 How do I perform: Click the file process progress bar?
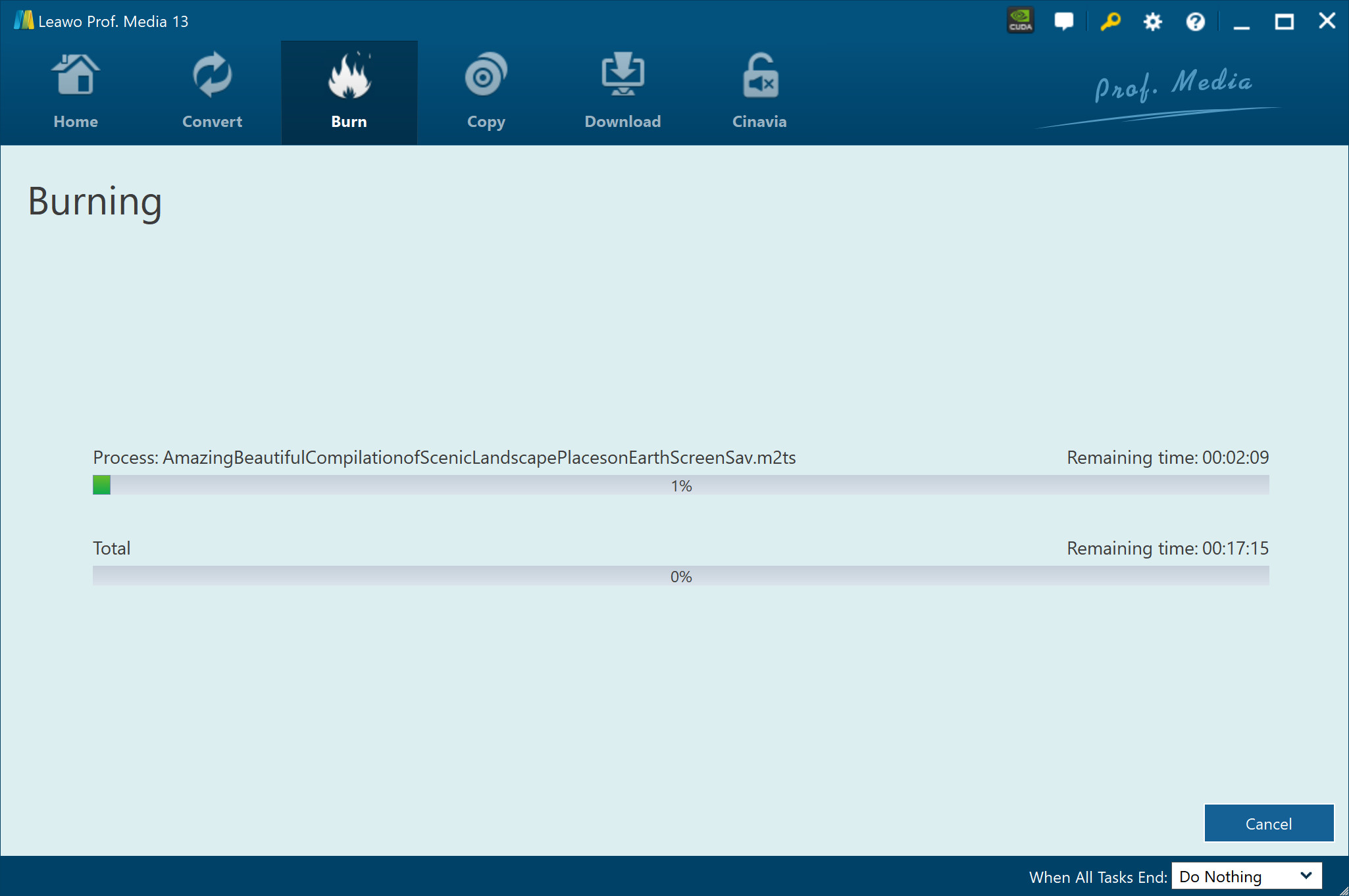click(680, 485)
